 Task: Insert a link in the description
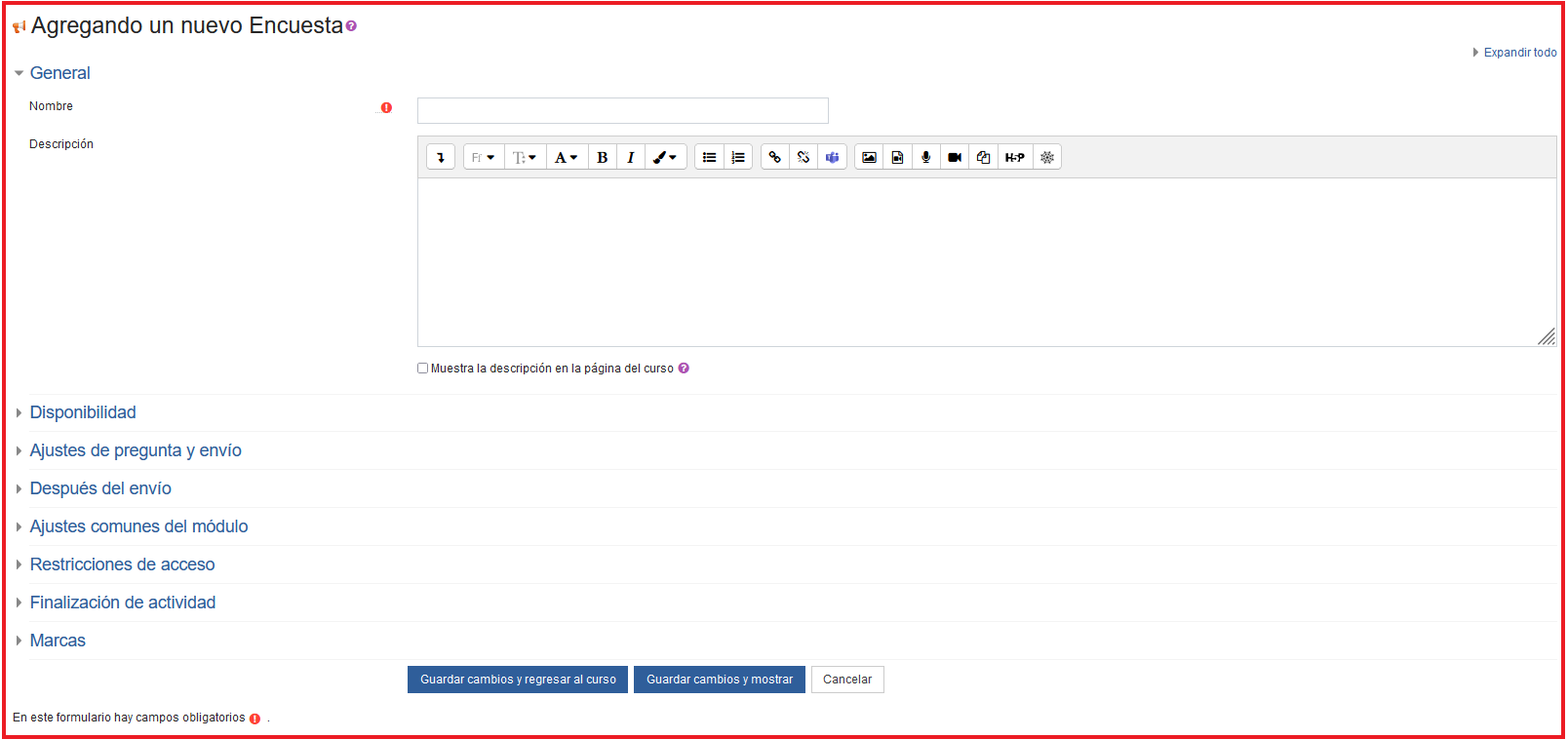click(775, 157)
